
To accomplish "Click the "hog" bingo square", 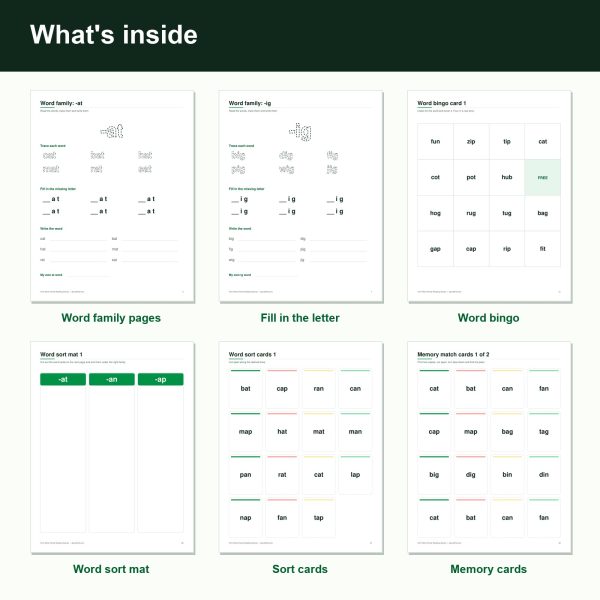I will [x=435, y=213].
